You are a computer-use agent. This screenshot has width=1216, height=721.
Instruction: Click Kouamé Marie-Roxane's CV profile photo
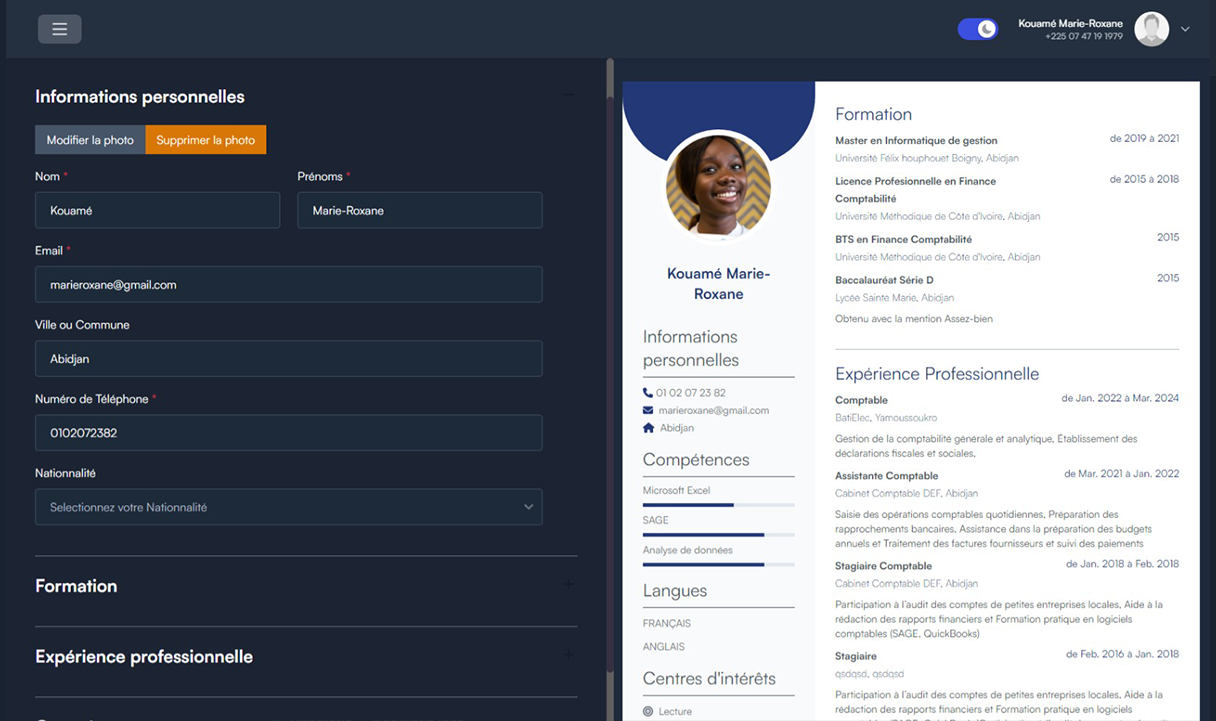tap(718, 186)
